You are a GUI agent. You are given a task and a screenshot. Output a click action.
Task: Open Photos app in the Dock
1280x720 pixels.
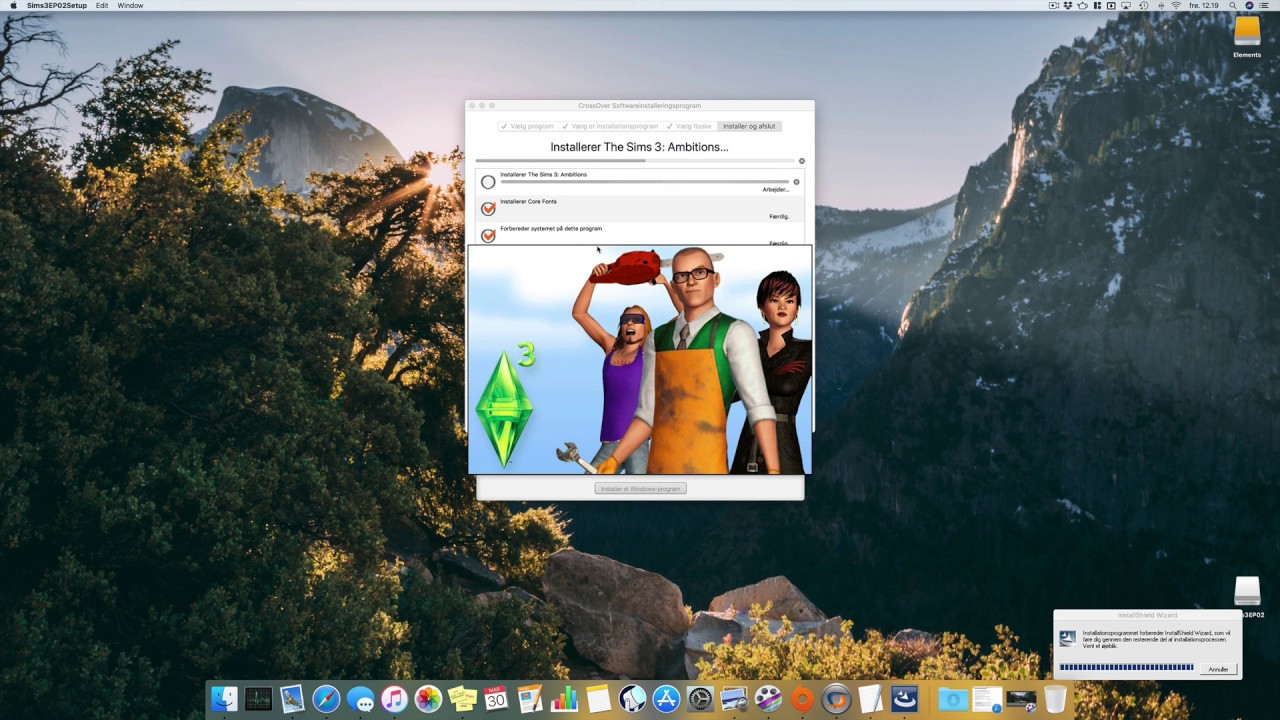[x=428, y=699]
